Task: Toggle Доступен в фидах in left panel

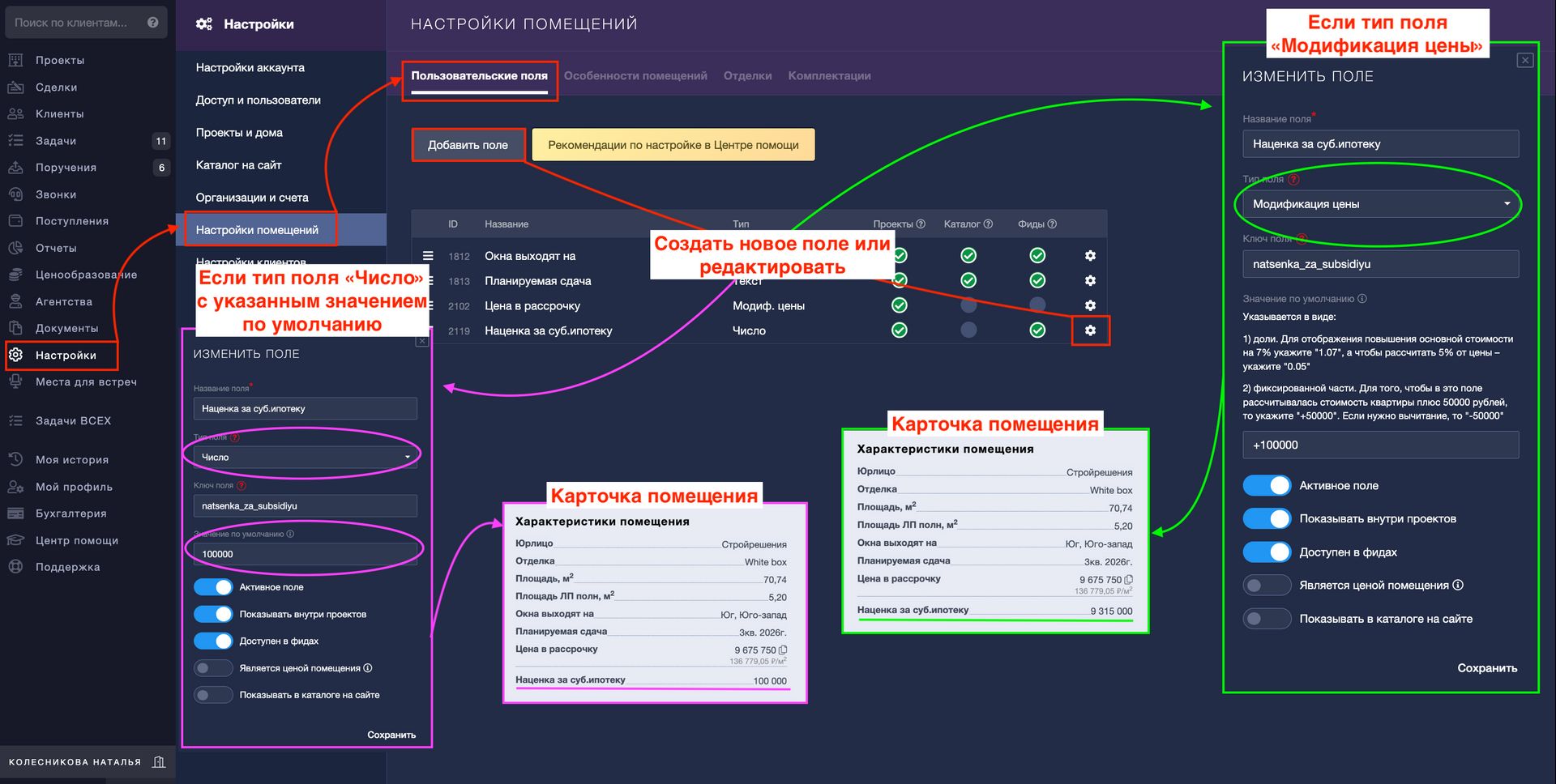Action: [213, 641]
